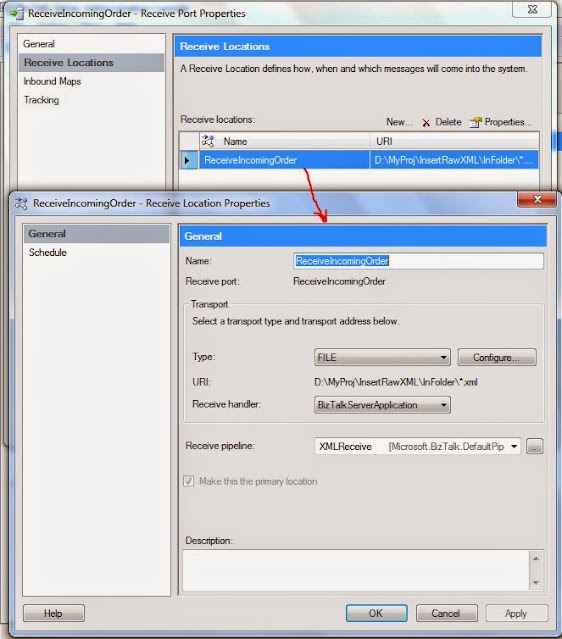The image size is (562, 639).
Task: Open Inbound Maps page
Action: (52, 82)
